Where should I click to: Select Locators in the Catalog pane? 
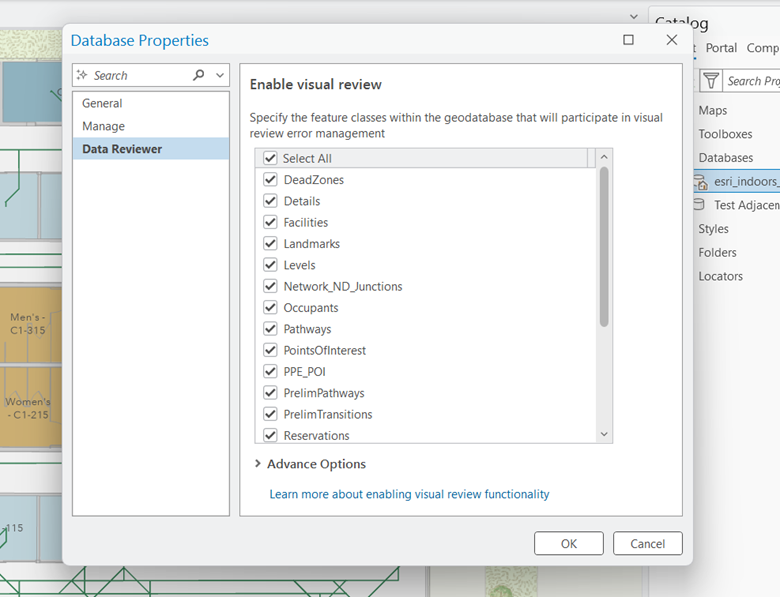pyautogui.click(x=720, y=276)
